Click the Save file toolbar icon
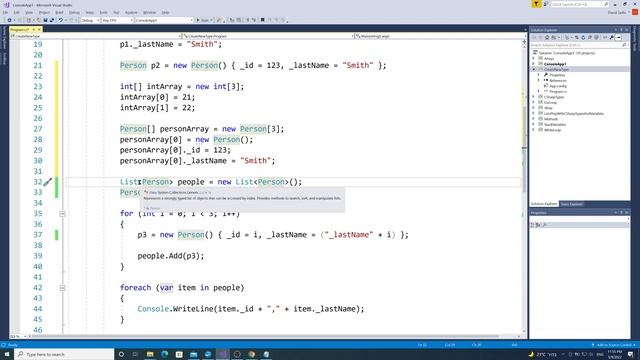This screenshot has width=640, height=360. click(45, 20)
